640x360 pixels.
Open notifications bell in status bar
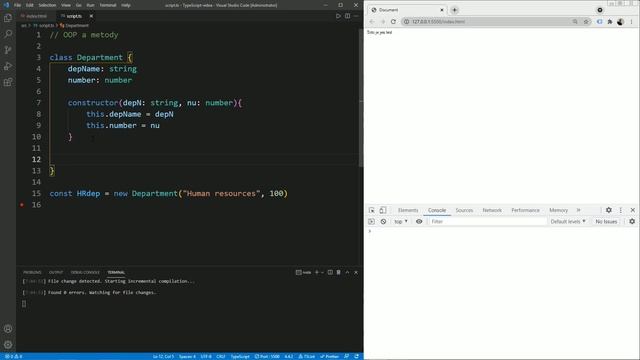point(356,356)
